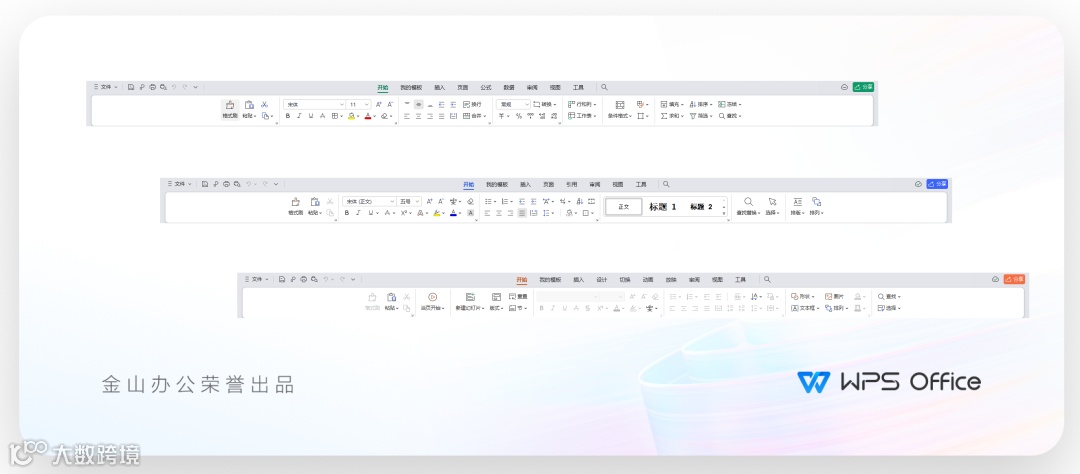
Task: Click the 求和 (Sum) sigma icon in the spreadsheet ribbon
Action: pos(664,116)
